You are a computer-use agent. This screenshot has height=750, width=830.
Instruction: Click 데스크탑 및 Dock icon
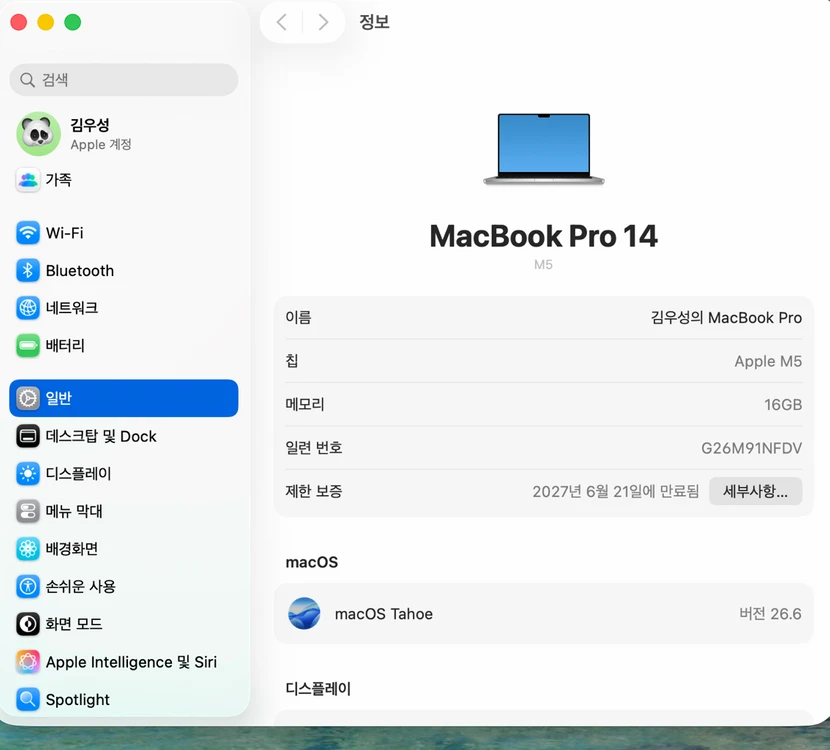click(x=28, y=436)
